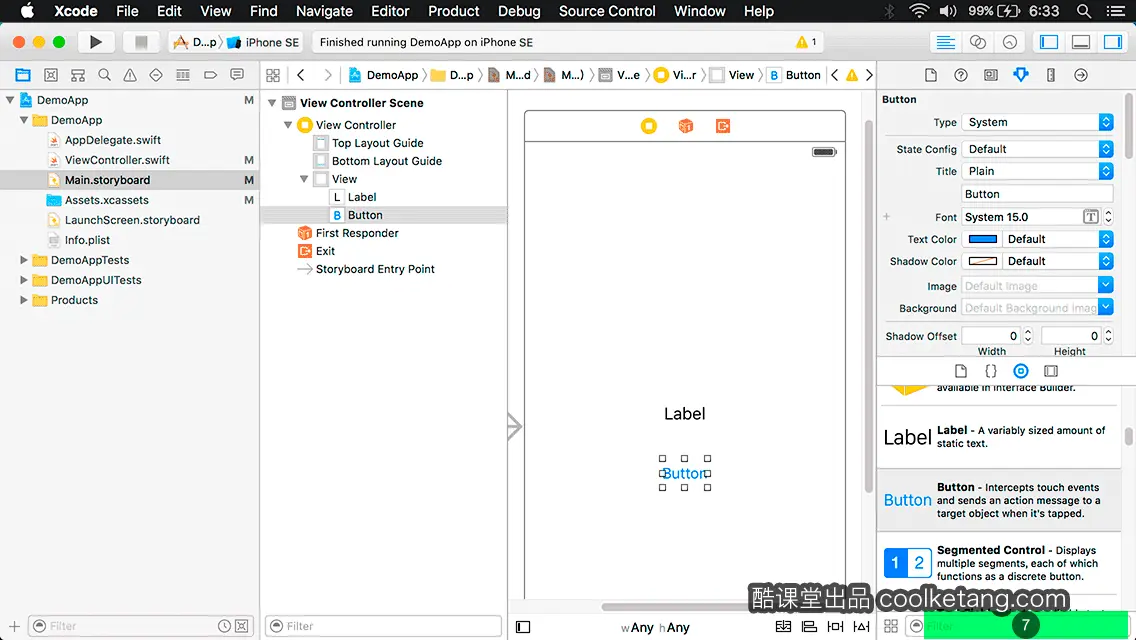This screenshot has width=1136, height=640.
Task: Open the Identity inspector
Action: tap(990, 75)
